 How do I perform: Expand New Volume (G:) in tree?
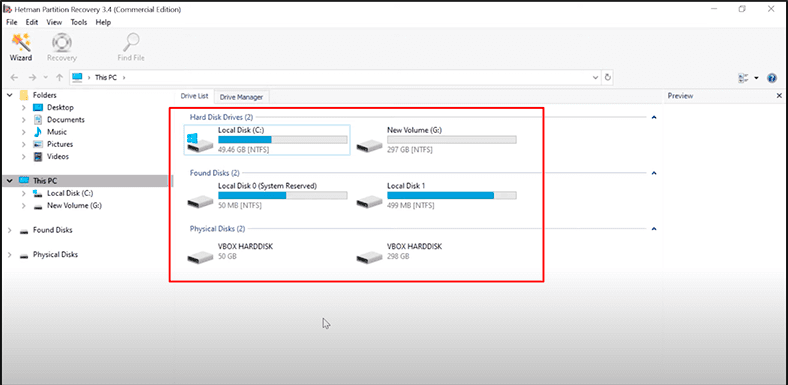pyautogui.click(x=24, y=206)
